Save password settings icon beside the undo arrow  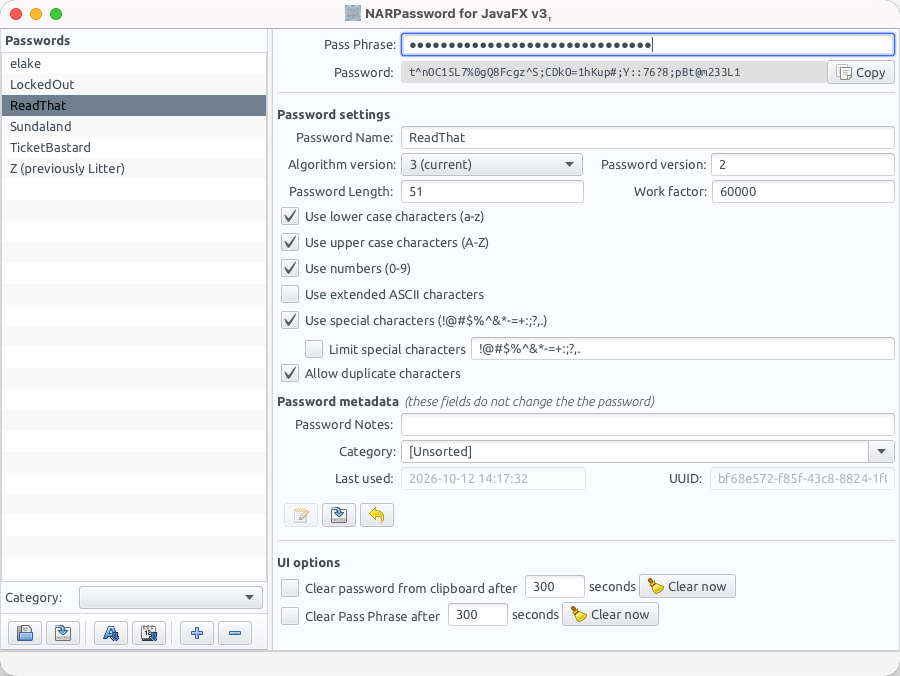pyautogui.click(x=339, y=515)
